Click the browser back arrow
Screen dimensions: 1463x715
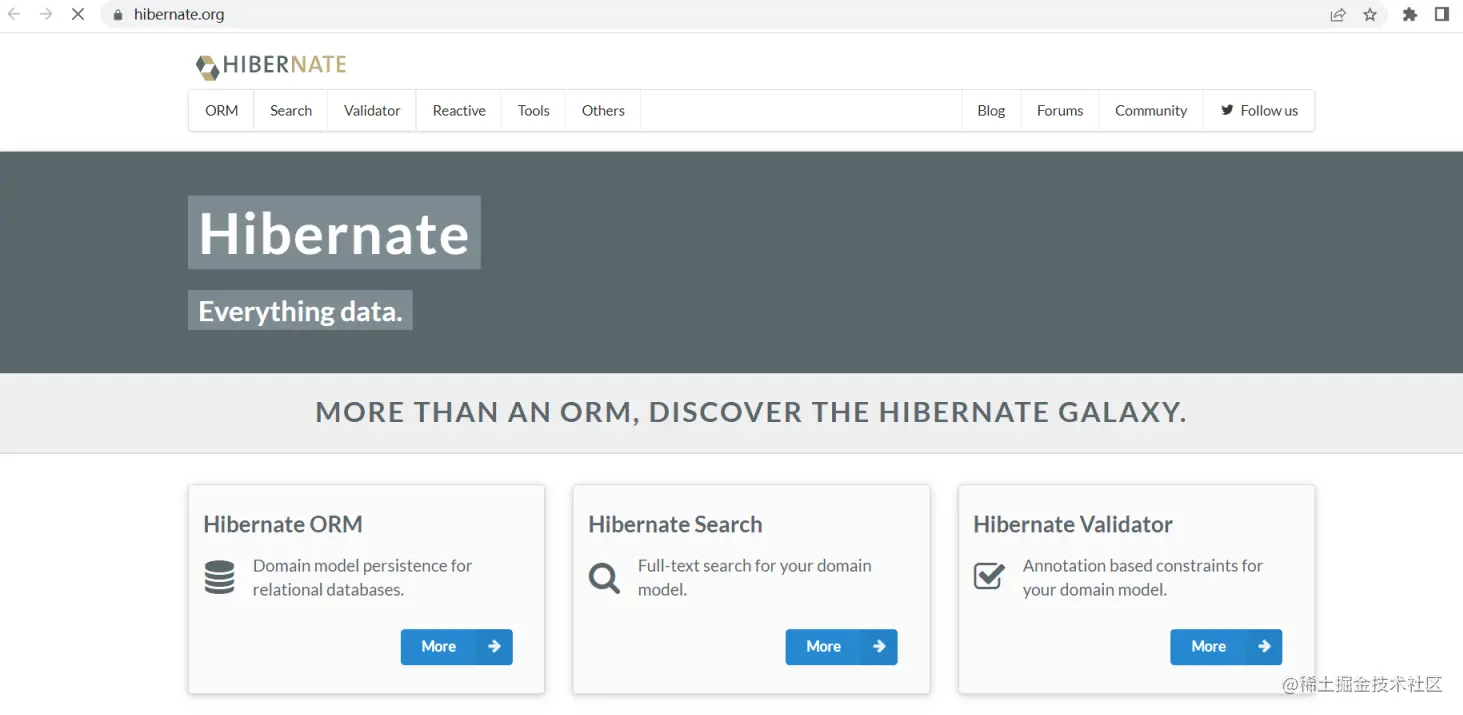pyautogui.click(x=14, y=15)
